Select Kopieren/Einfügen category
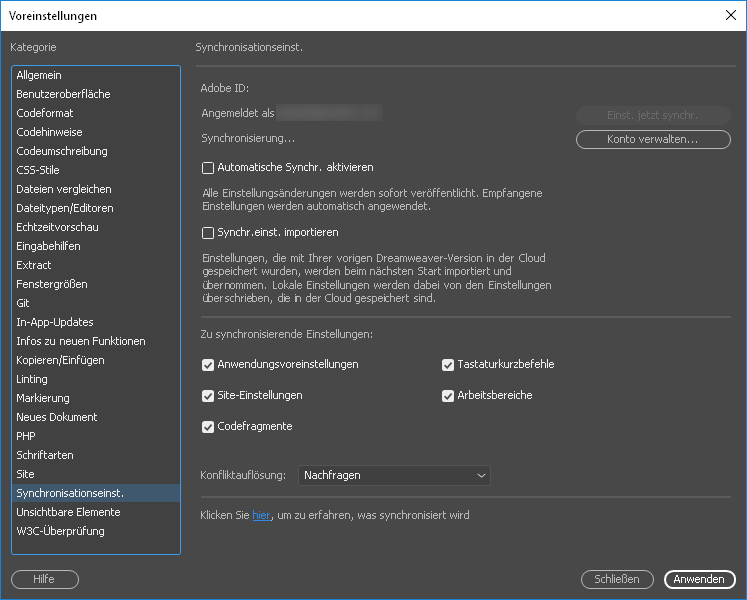 click(x=96, y=360)
